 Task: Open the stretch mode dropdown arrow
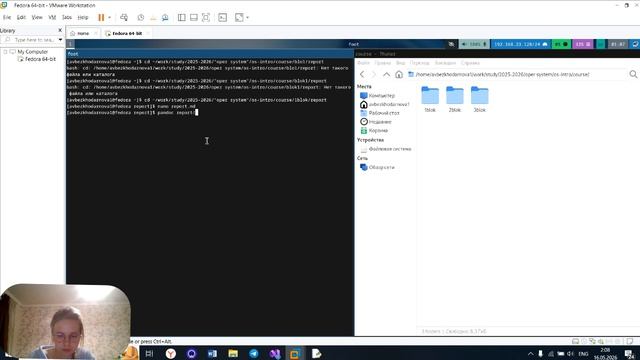click(247, 18)
